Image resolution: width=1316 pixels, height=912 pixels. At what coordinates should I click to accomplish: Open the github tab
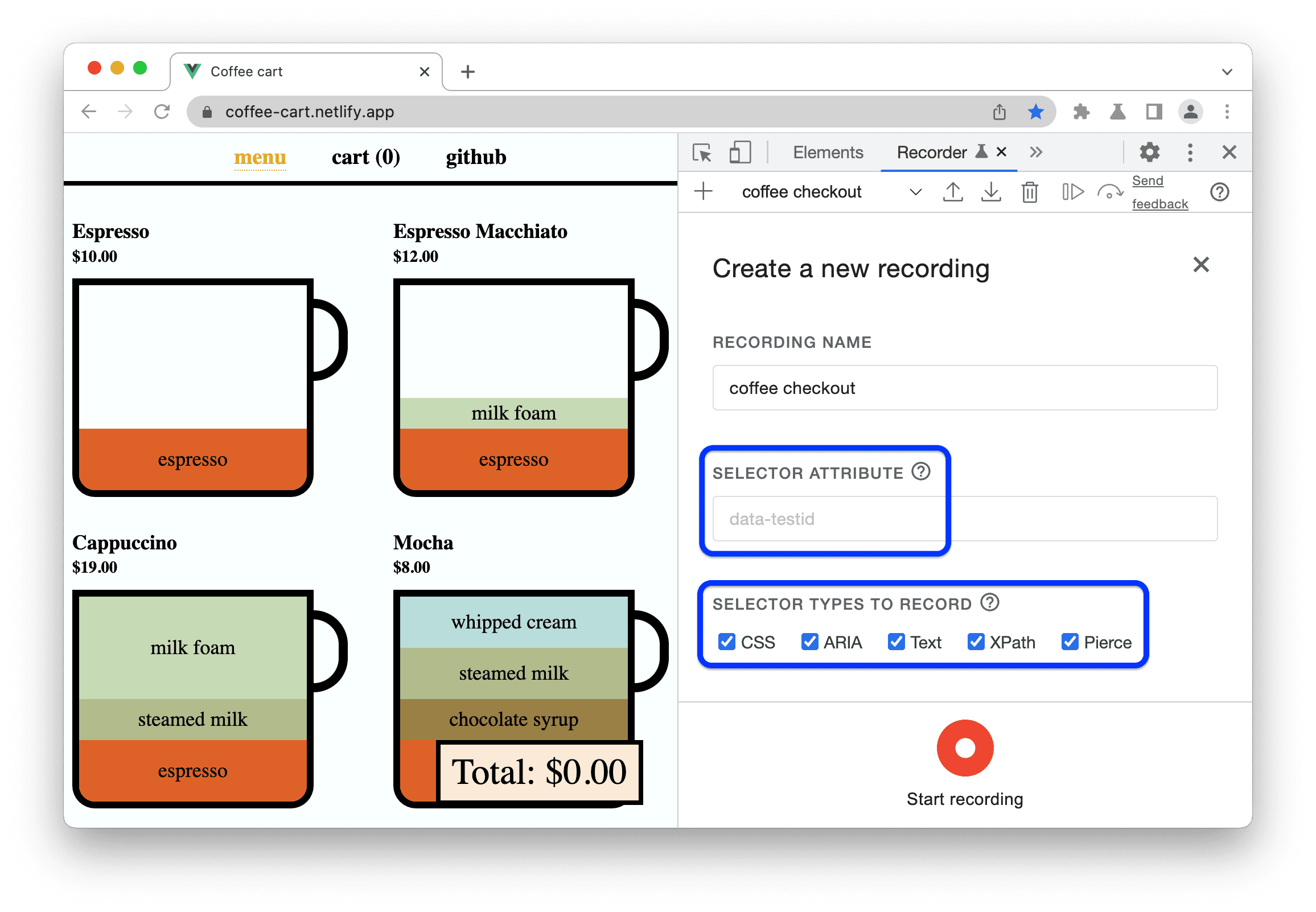click(x=476, y=157)
